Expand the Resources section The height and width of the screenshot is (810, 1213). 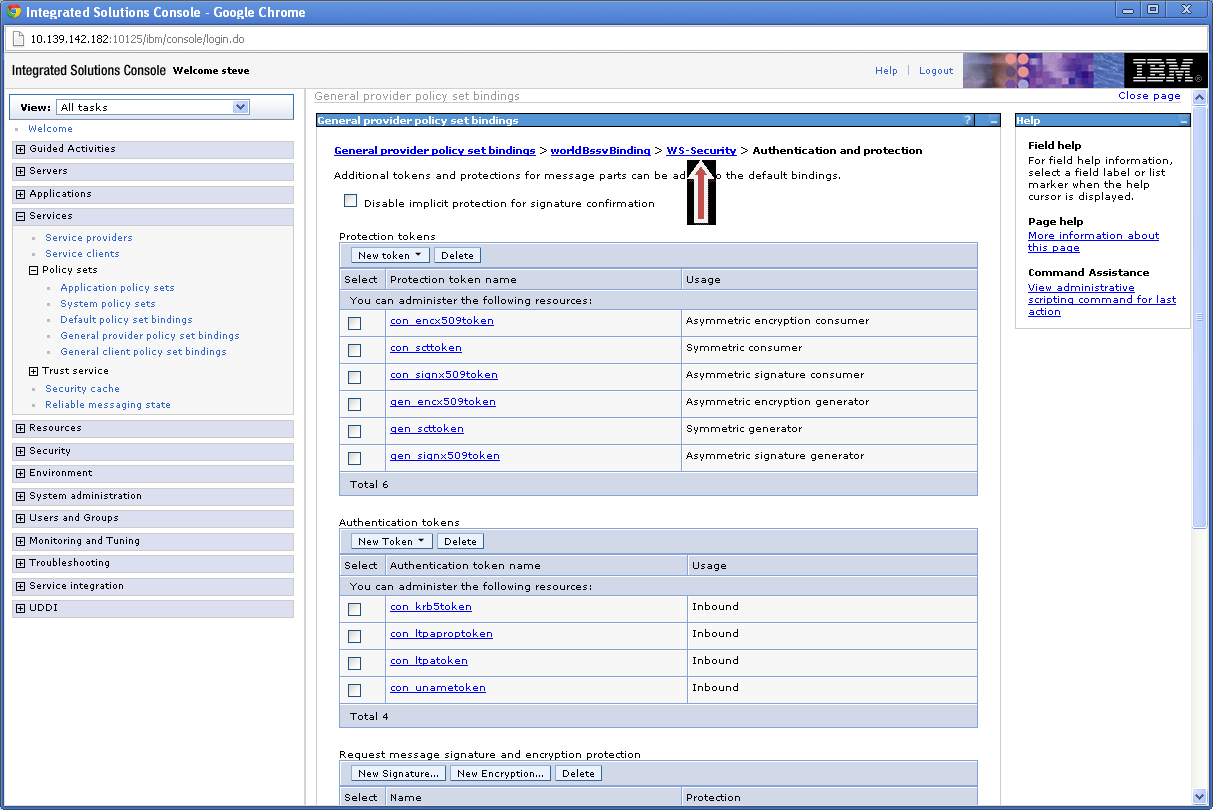tap(21, 428)
